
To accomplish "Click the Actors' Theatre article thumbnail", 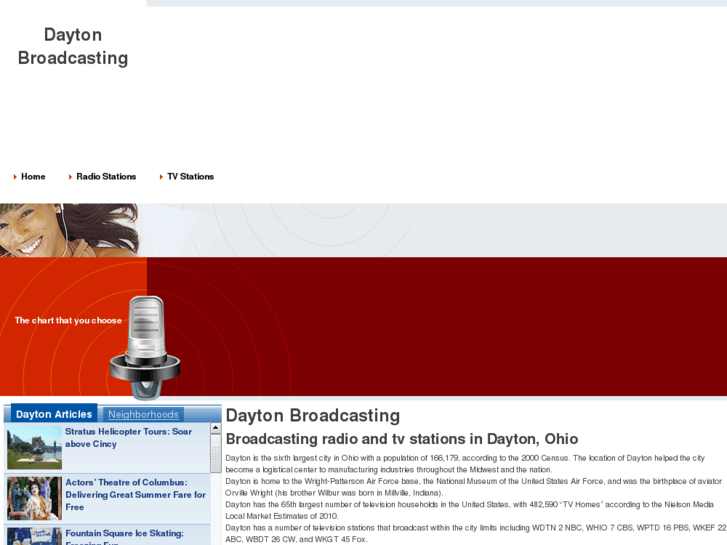I will coord(34,499).
